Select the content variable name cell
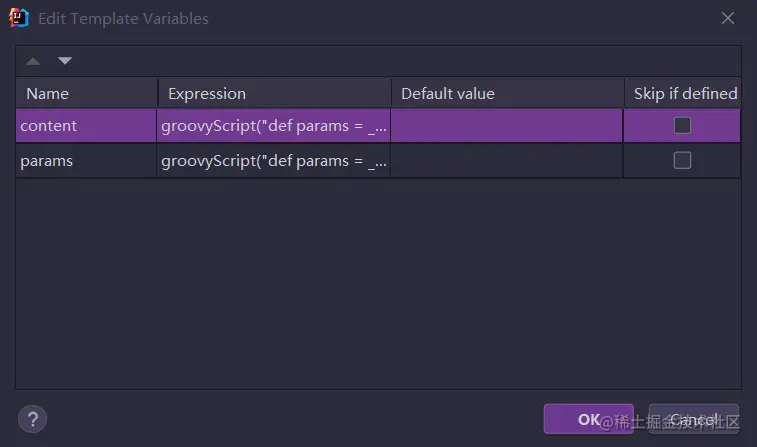The width and height of the screenshot is (757, 447). (x=86, y=126)
